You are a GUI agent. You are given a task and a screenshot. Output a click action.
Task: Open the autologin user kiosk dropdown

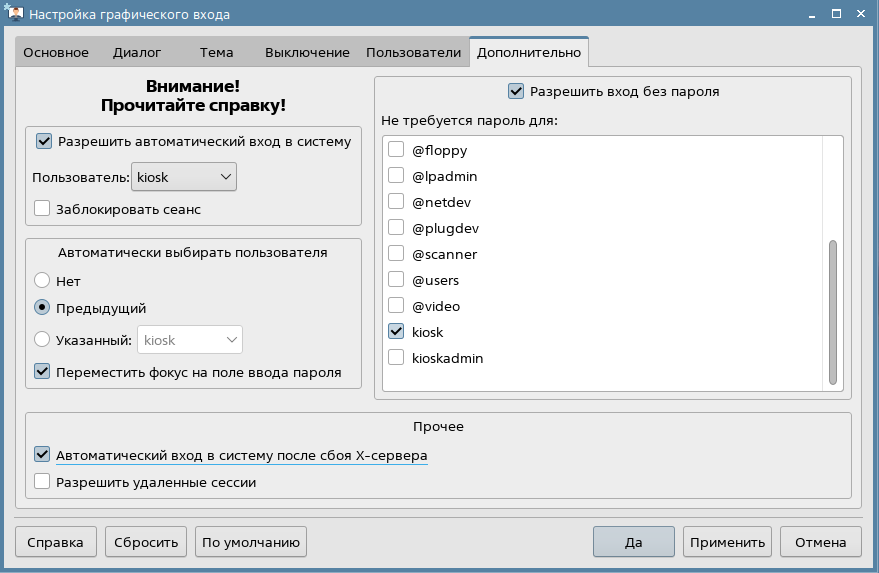coord(184,177)
